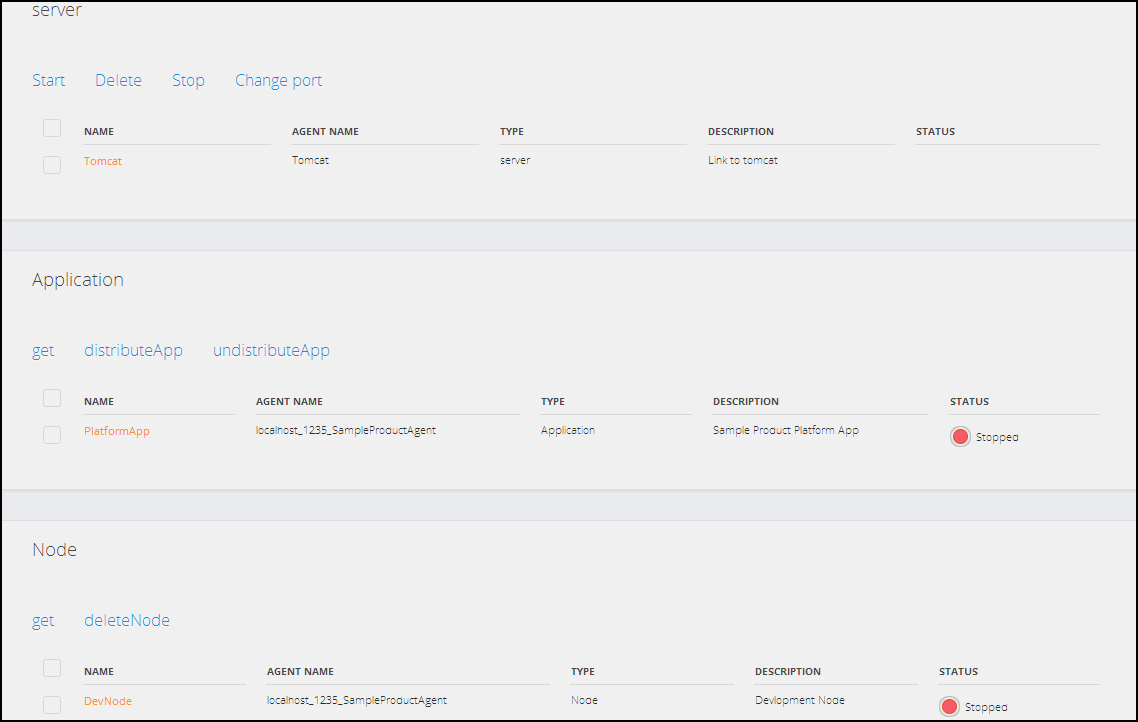This screenshot has height=722, width=1138.
Task: Click distributeApp in the Application section
Action: click(x=133, y=350)
